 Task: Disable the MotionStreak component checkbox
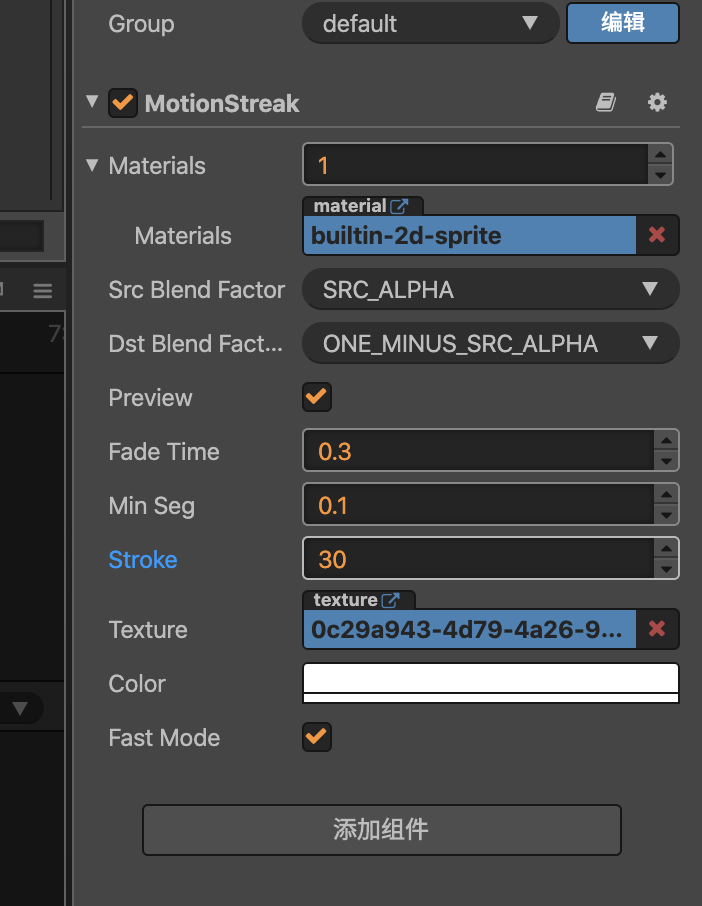click(123, 103)
